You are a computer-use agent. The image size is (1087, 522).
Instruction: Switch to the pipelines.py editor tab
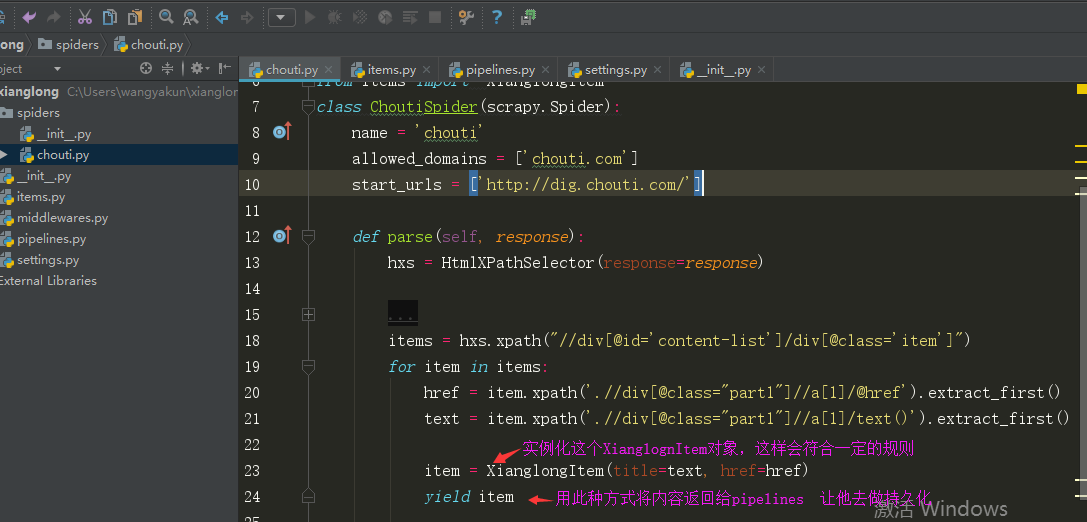point(499,70)
